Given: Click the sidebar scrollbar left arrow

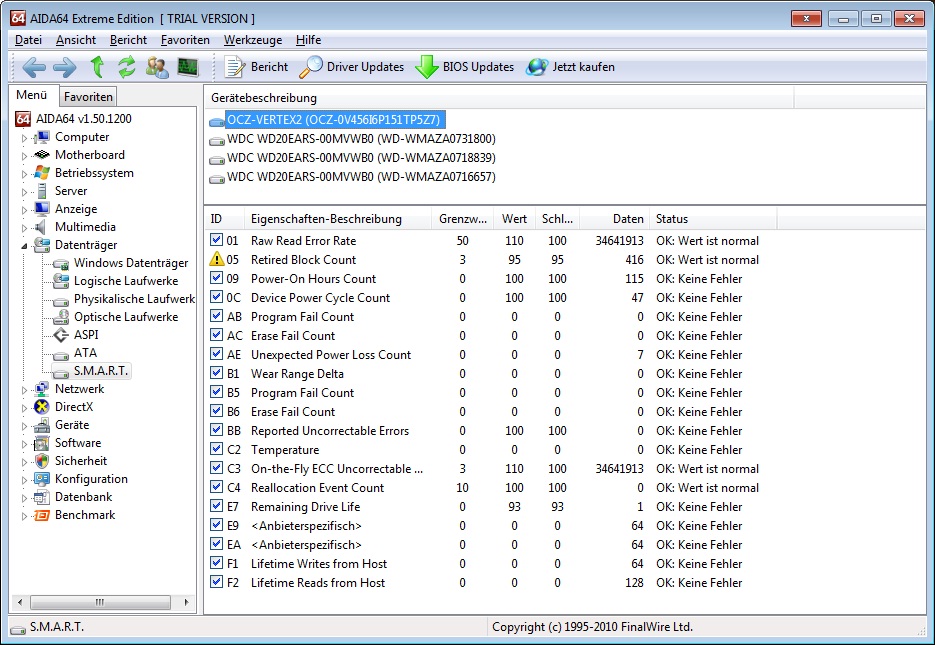Looking at the screenshot, I should (x=20, y=602).
